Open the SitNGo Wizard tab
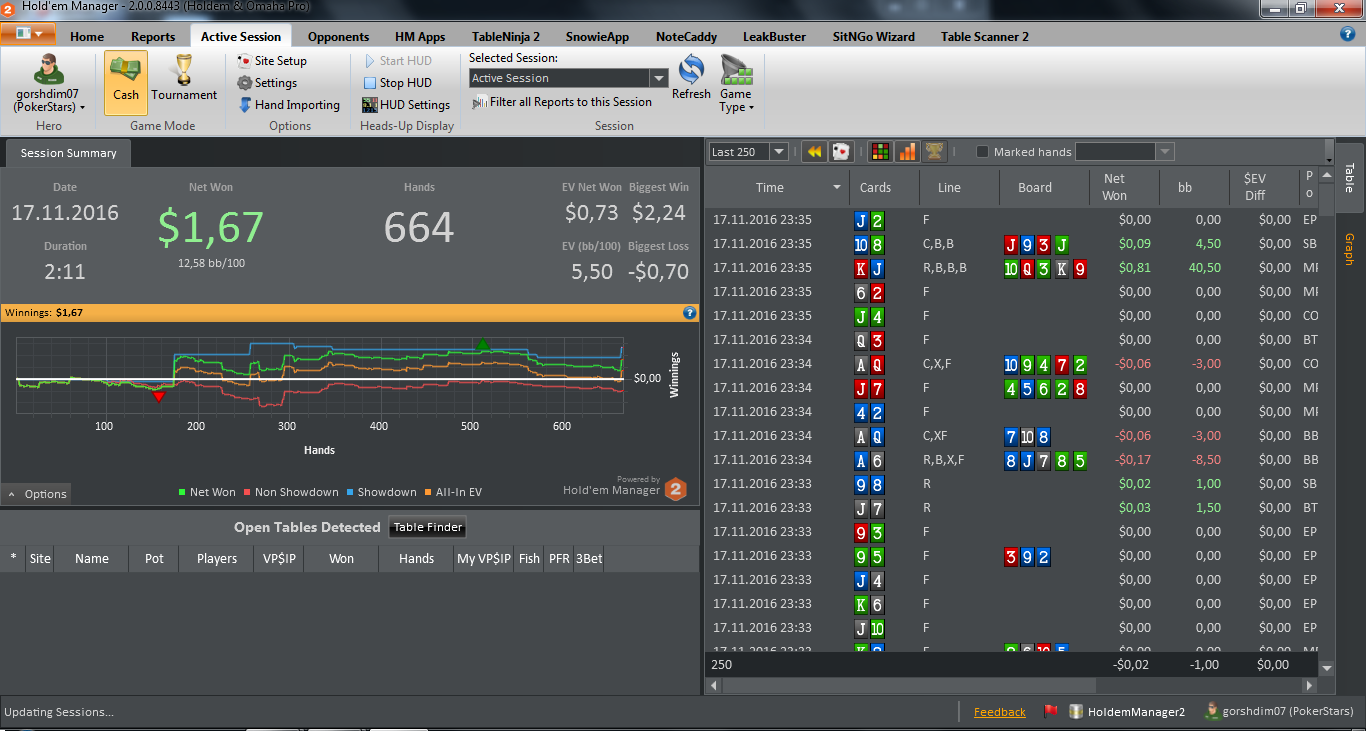Screen dimensions: 1366x731 pyautogui.click(x=873, y=37)
